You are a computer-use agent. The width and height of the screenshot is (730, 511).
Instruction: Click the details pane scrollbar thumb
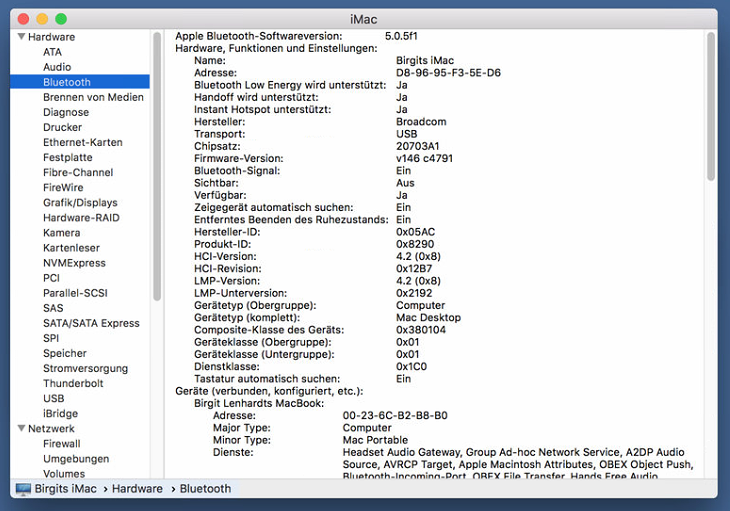[x=710, y=106]
